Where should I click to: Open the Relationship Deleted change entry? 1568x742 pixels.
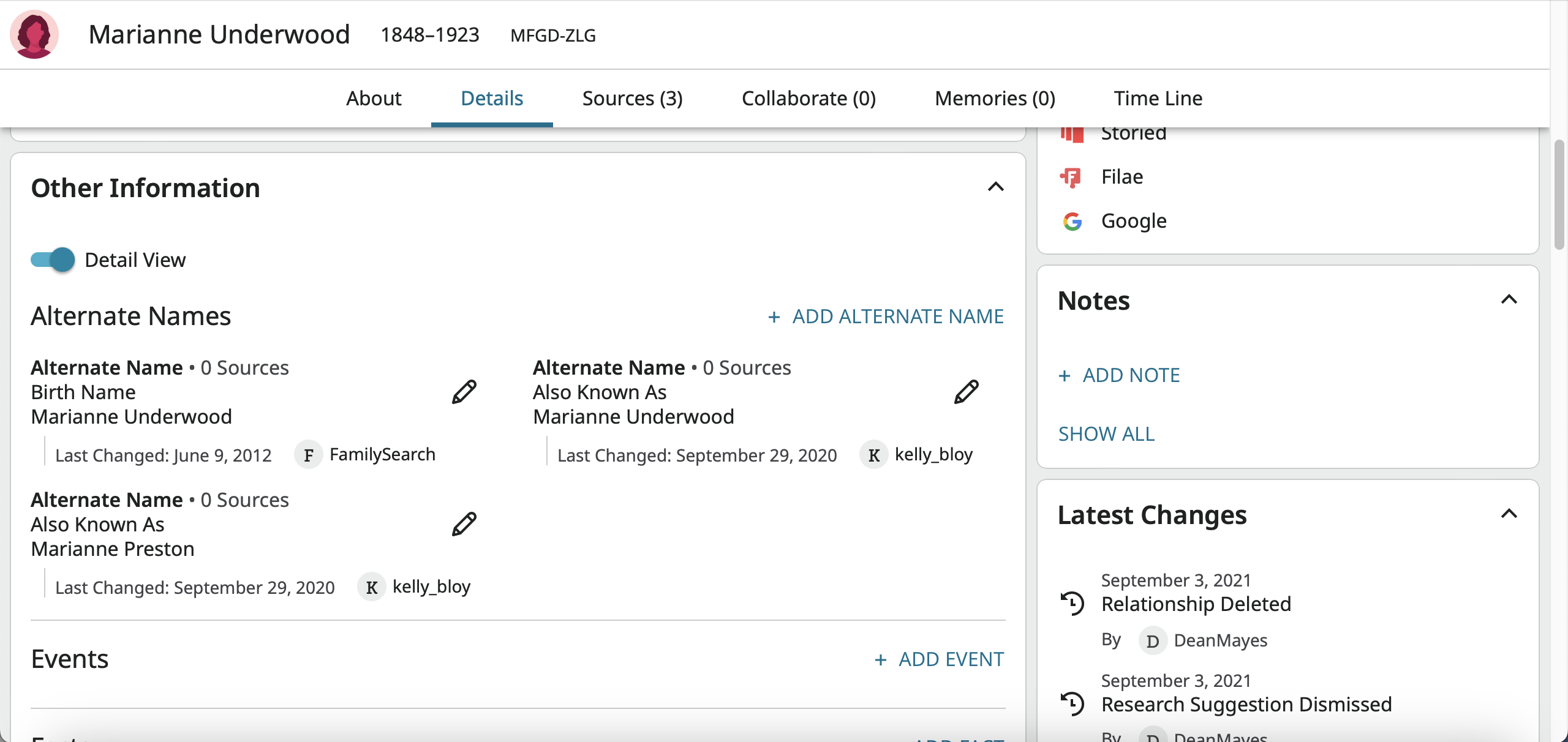[1196, 604]
